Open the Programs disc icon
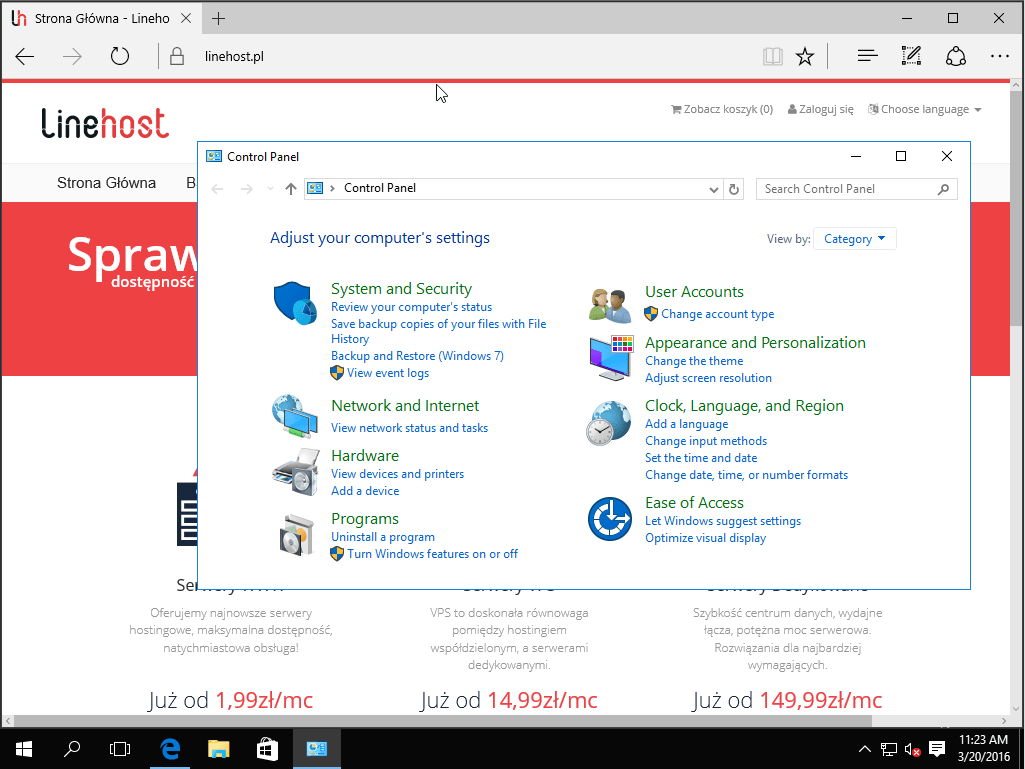Screen dimensions: 1025x769 pos(297,535)
